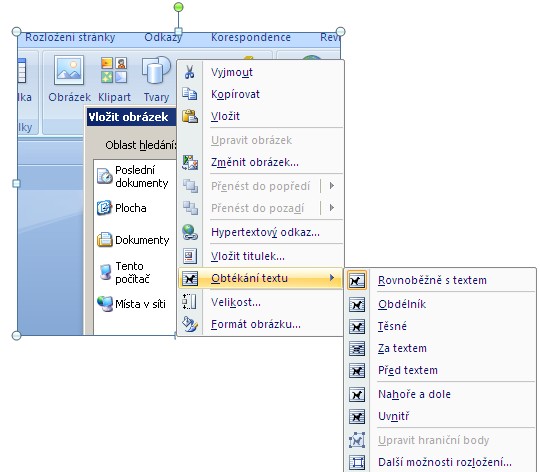Expand the Přenést do pozadí arrow
The width and height of the screenshot is (540, 472).
tap(332, 208)
